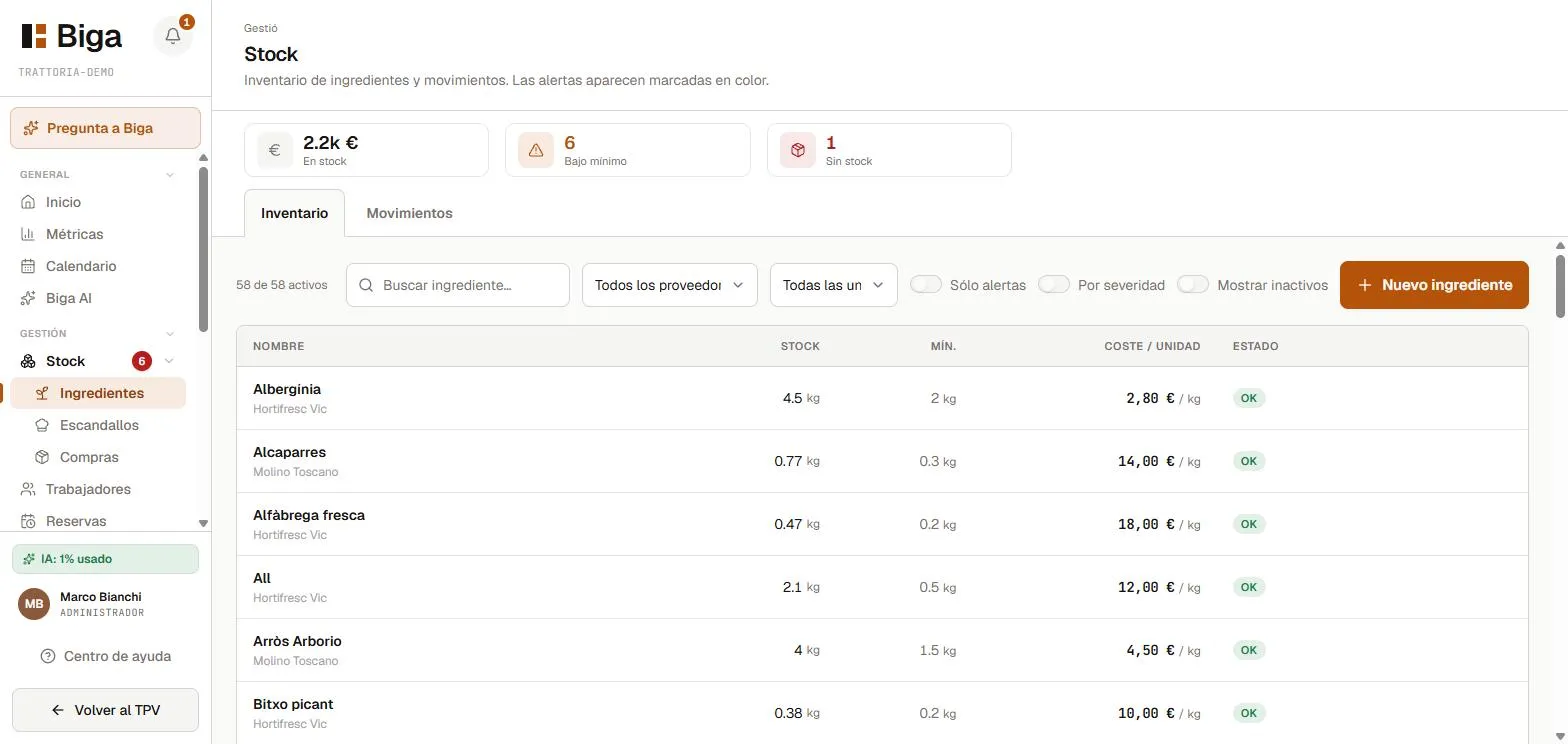
Task: Toggle the Por severidad switch
Action: pos(1054,285)
